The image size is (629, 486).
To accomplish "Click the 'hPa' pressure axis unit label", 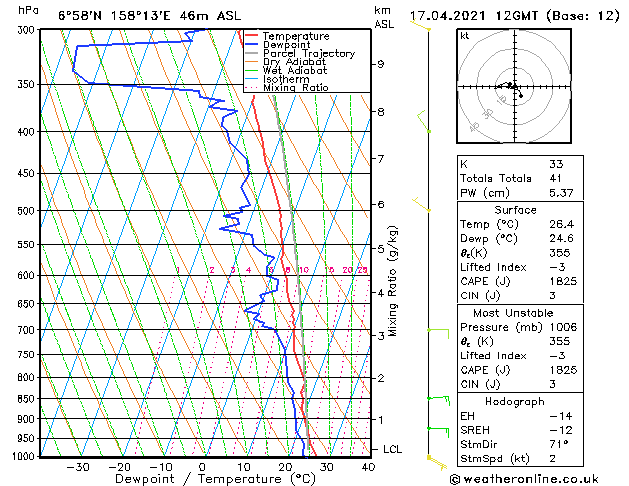I will click(28, 10).
